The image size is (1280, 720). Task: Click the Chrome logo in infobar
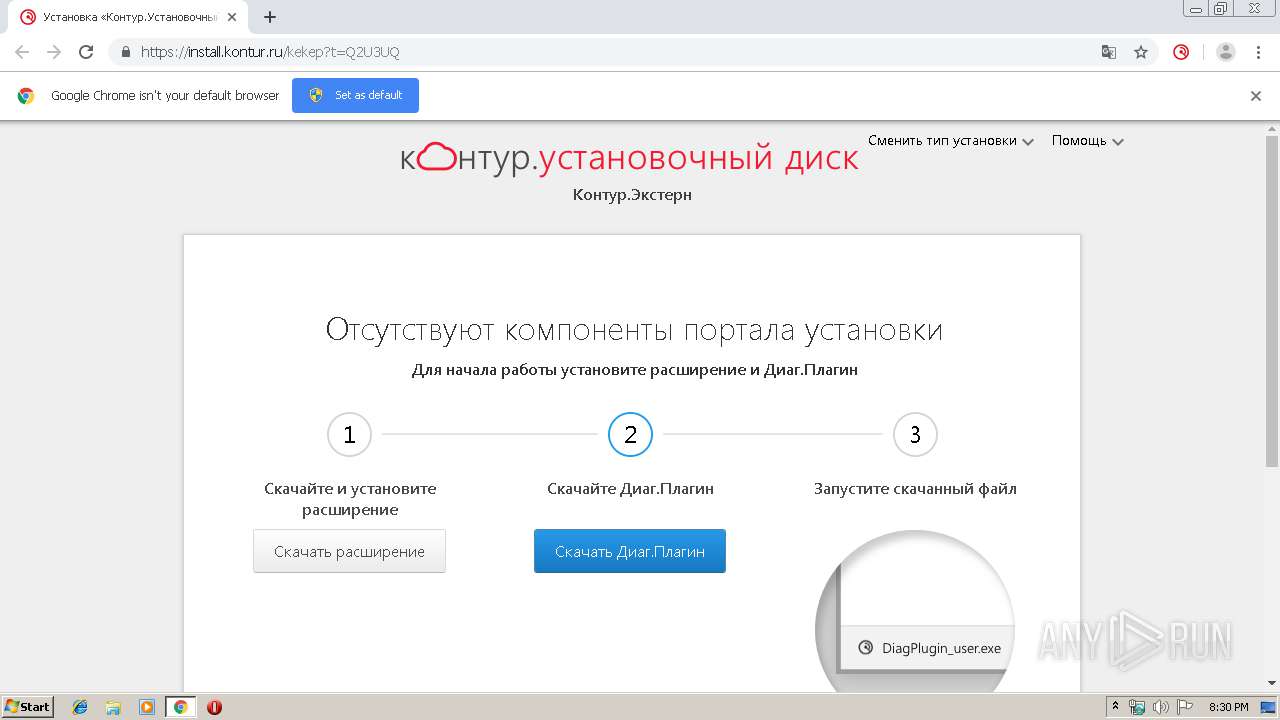tap(26, 96)
